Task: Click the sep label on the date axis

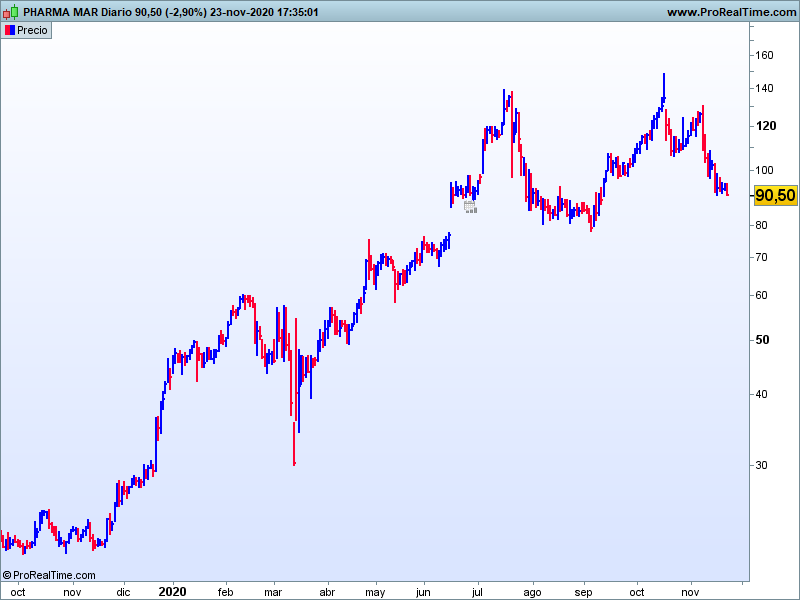Action: (x=584, y=592)
